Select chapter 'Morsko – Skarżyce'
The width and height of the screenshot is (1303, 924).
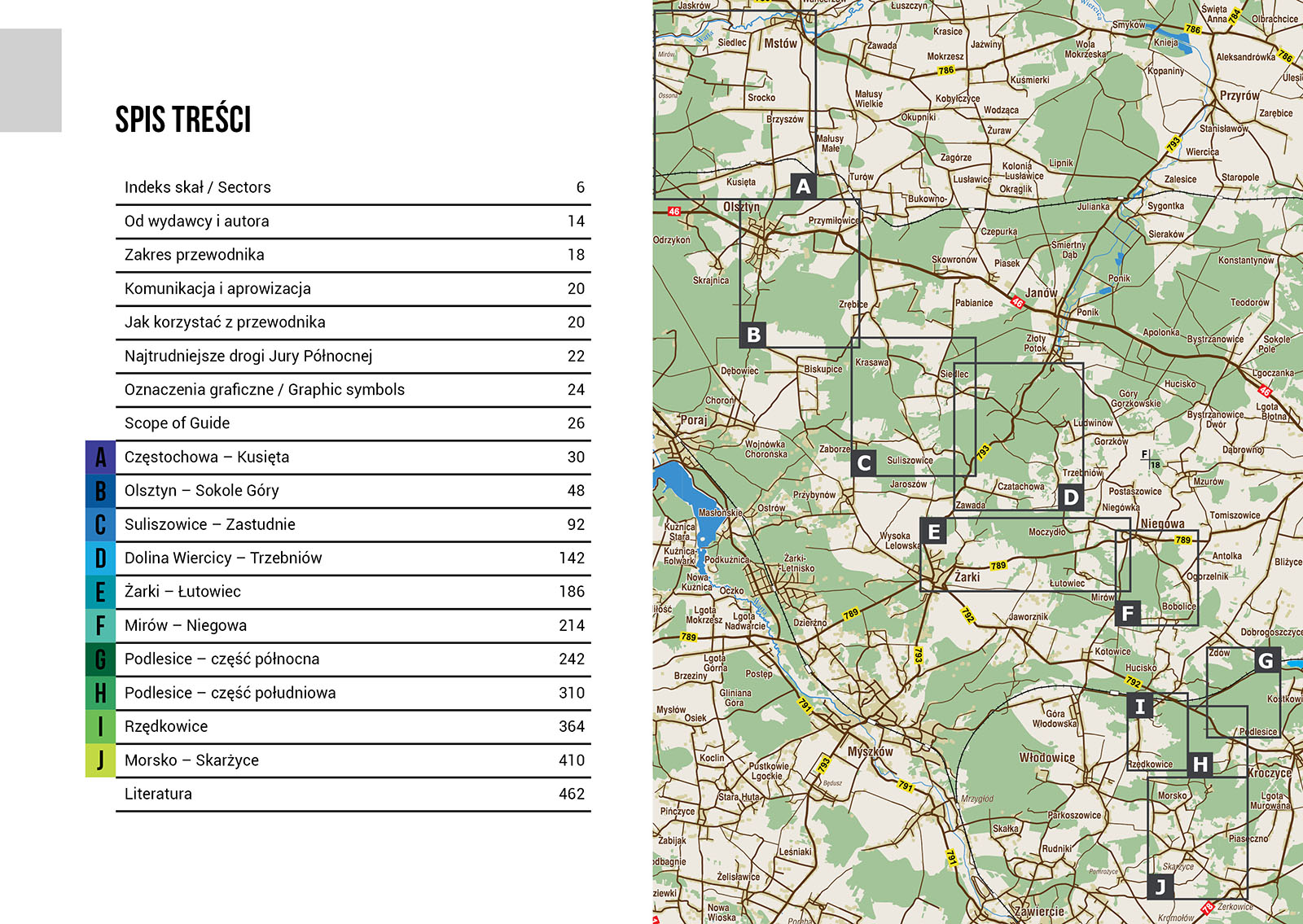pos(353,760)
